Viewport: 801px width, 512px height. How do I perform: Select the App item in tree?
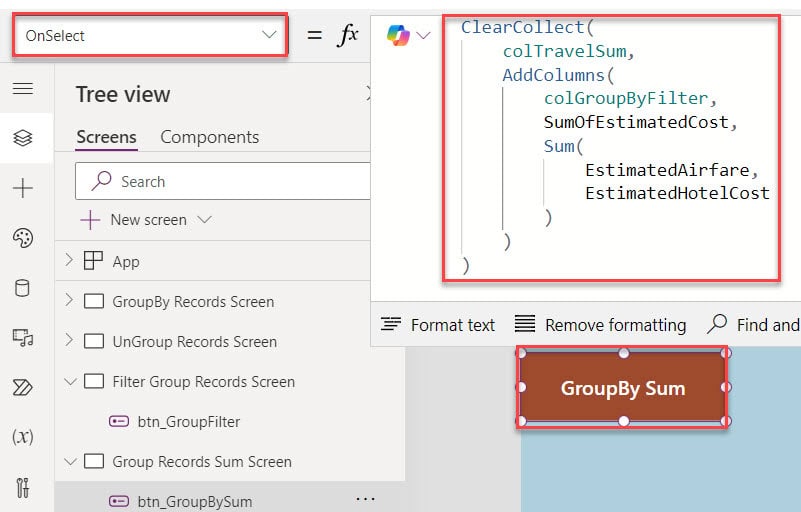(126, 262)
